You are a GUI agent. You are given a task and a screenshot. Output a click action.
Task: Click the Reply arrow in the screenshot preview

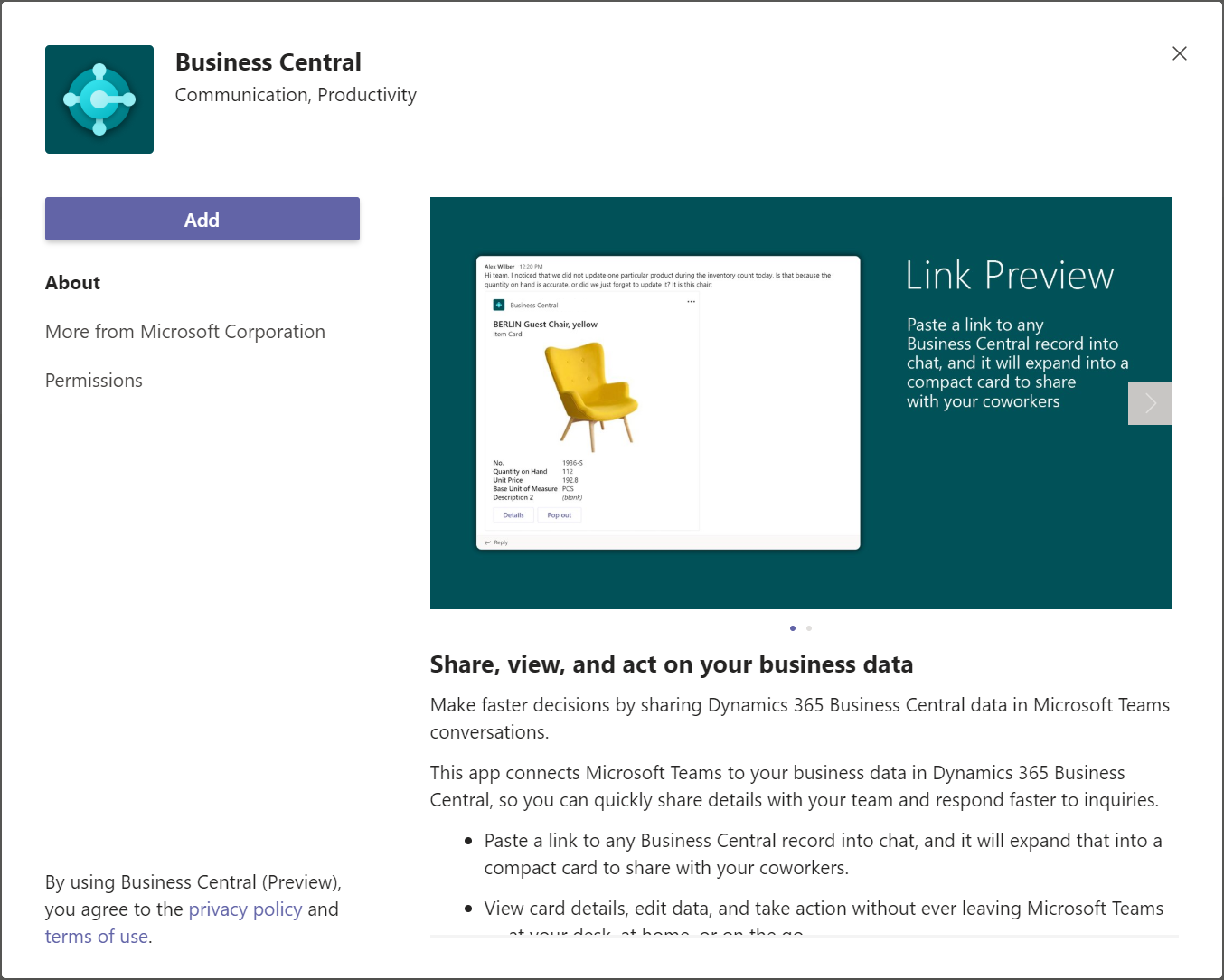[491, 542]
